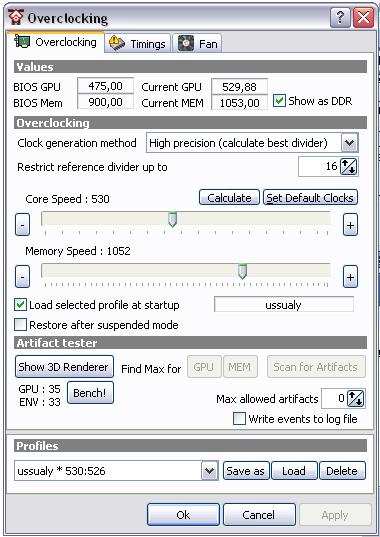This screenshot has height=537, width=380.
Task: Check Write events to log file
Action: [239, 419]
